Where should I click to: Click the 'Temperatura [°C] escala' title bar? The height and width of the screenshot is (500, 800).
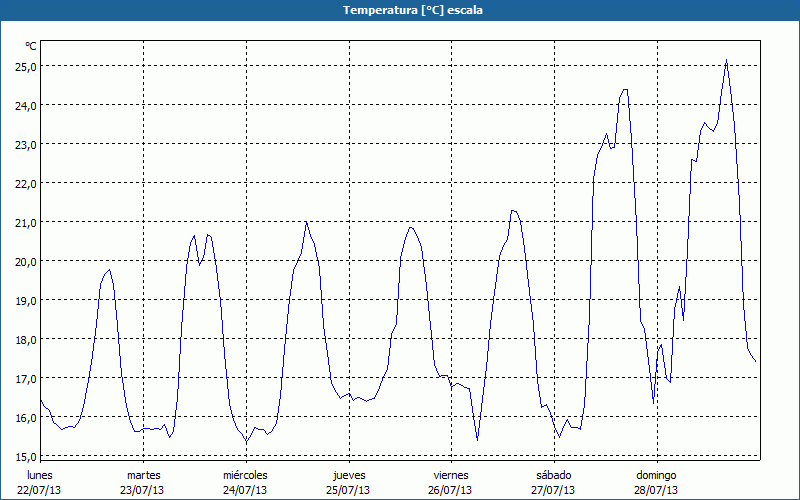tap(400, 10)
